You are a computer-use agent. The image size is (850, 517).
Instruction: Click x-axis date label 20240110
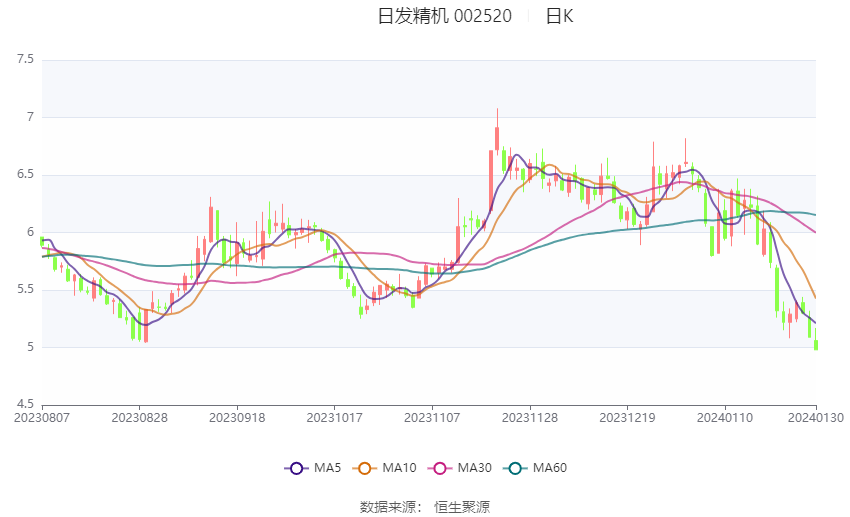pos(725,418)
